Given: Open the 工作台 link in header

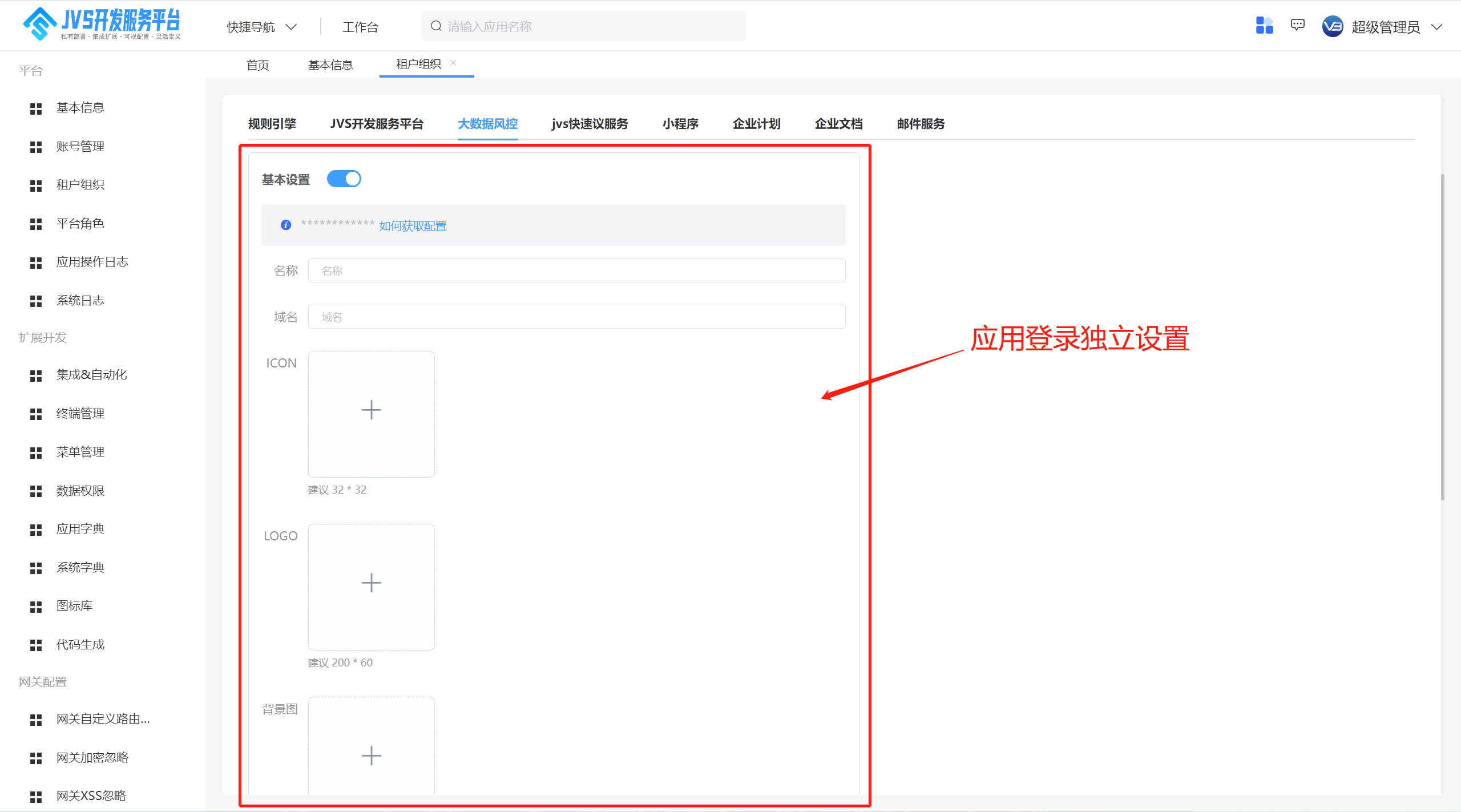Looking at the screenshot, I should [x=360, y=27].
